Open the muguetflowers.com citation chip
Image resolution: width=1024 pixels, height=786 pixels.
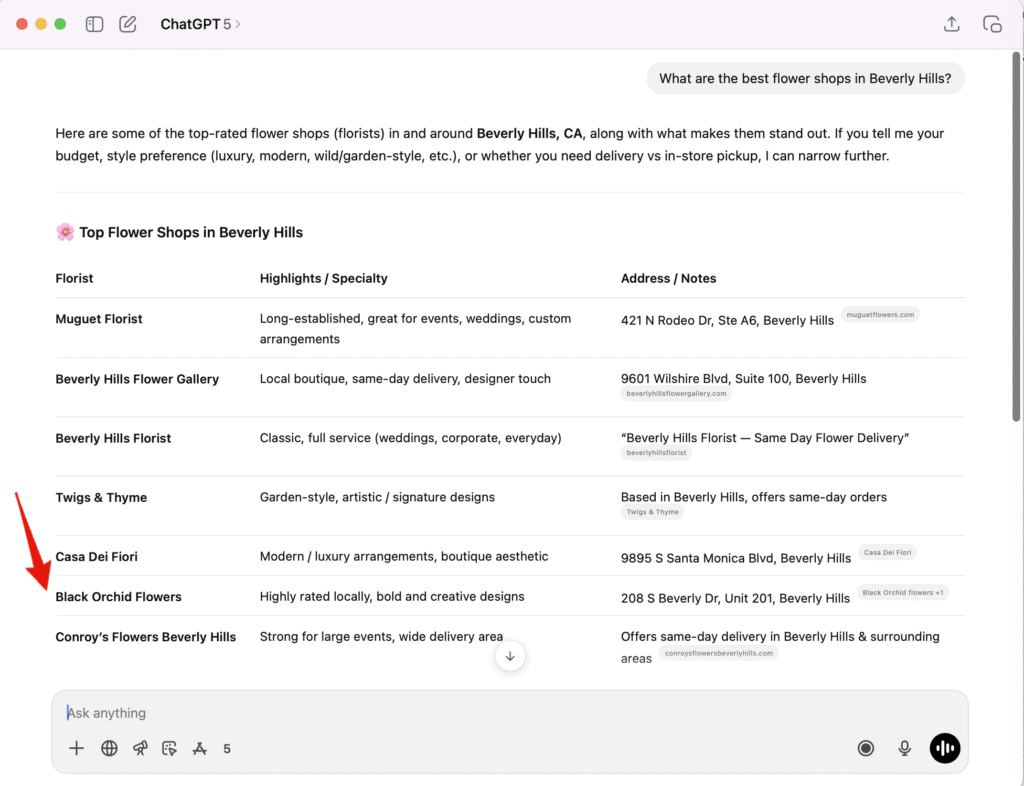pos(880,313)
